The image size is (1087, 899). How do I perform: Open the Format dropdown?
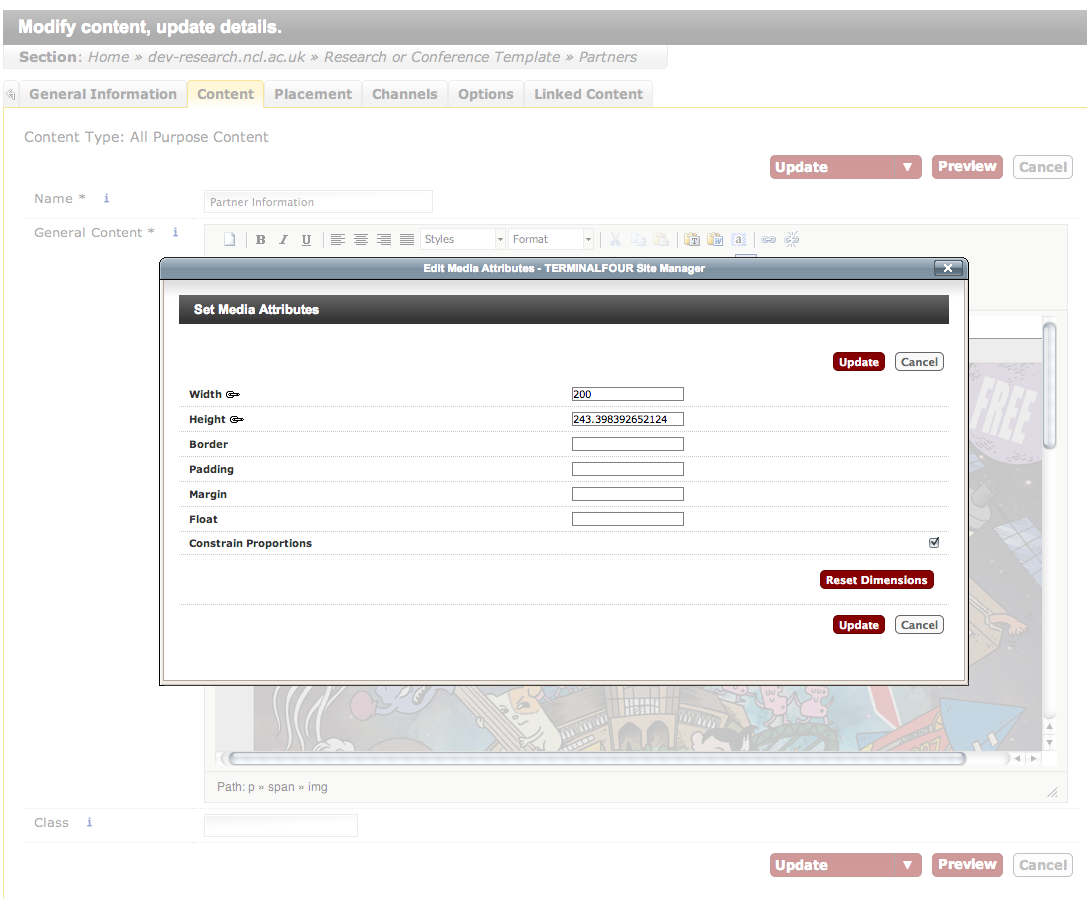coord(551,240)
